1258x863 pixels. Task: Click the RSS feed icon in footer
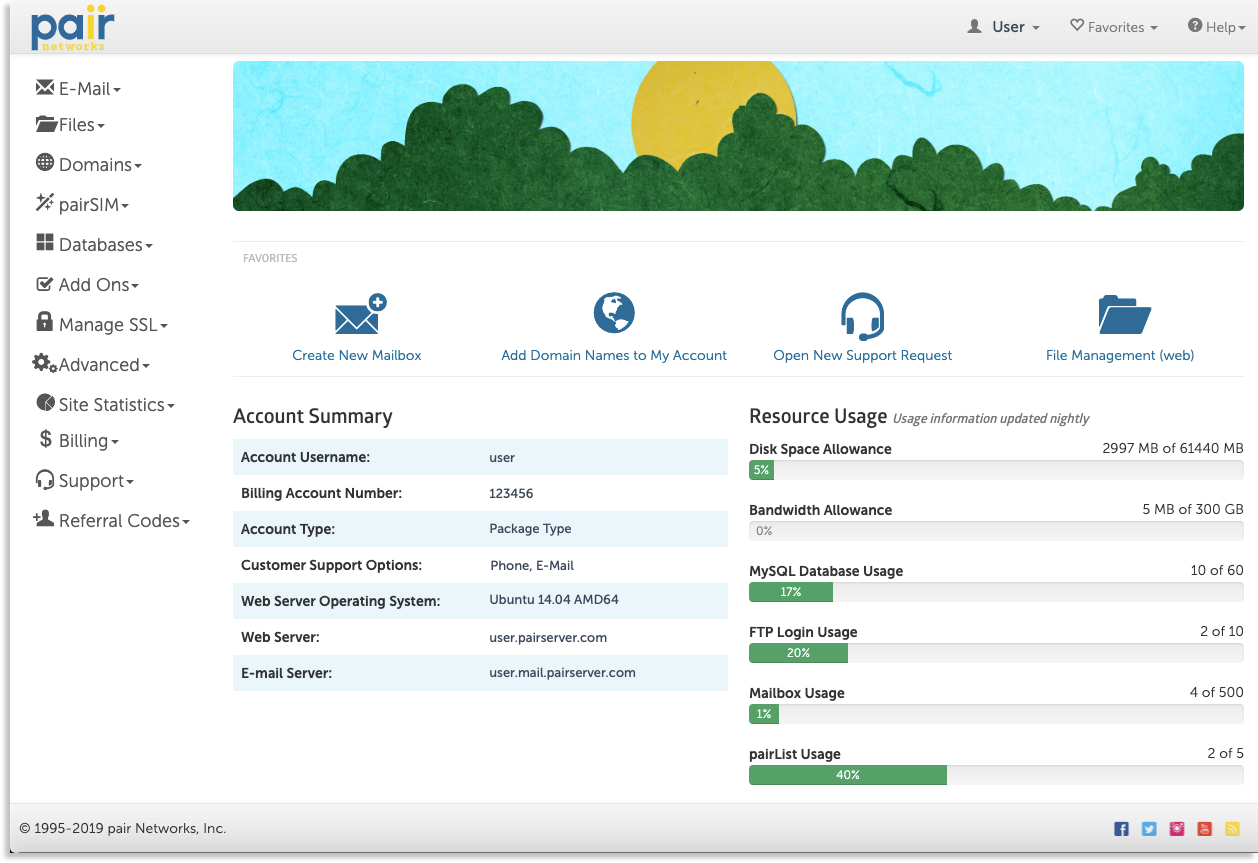(1233, 829)
